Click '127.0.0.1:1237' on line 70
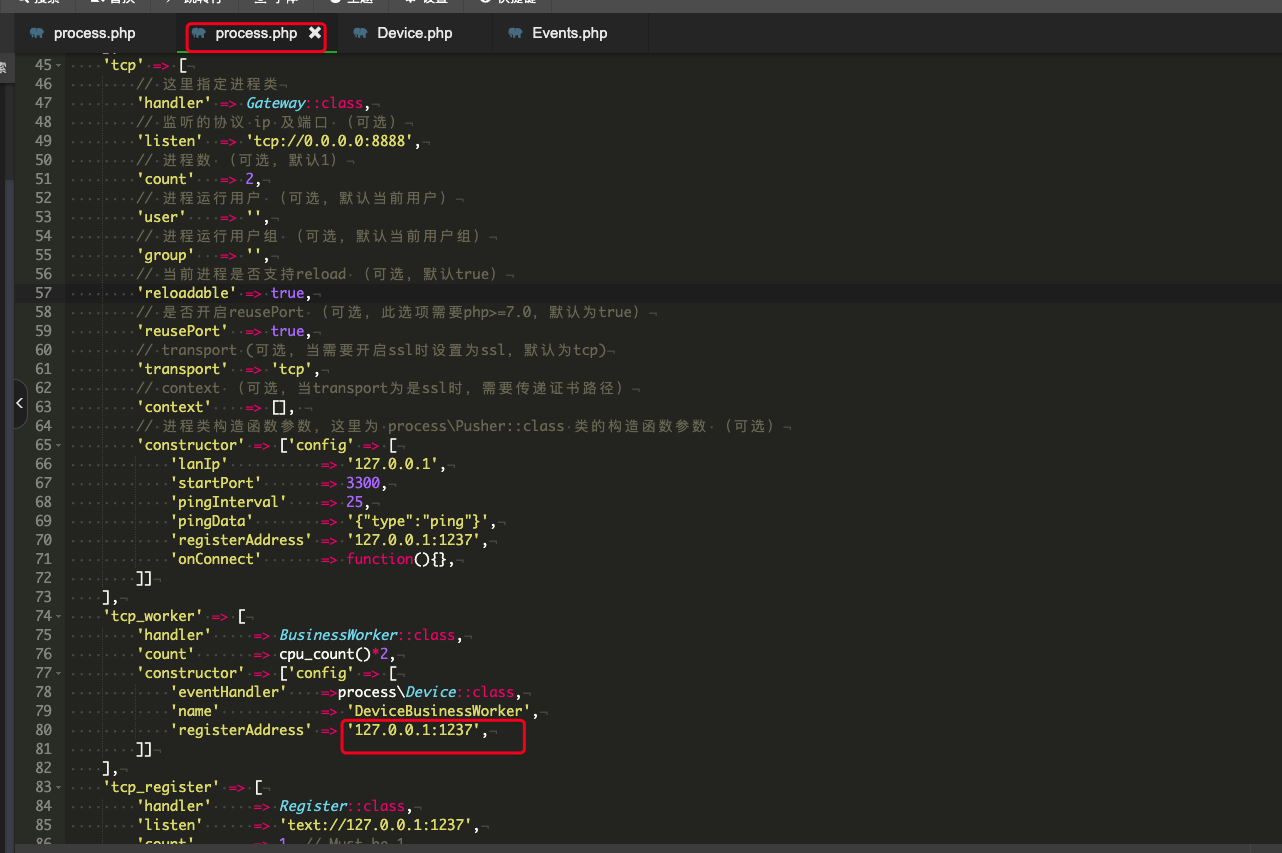The height and width of the screenshot is (853, 1282). (x=416, y=540)
